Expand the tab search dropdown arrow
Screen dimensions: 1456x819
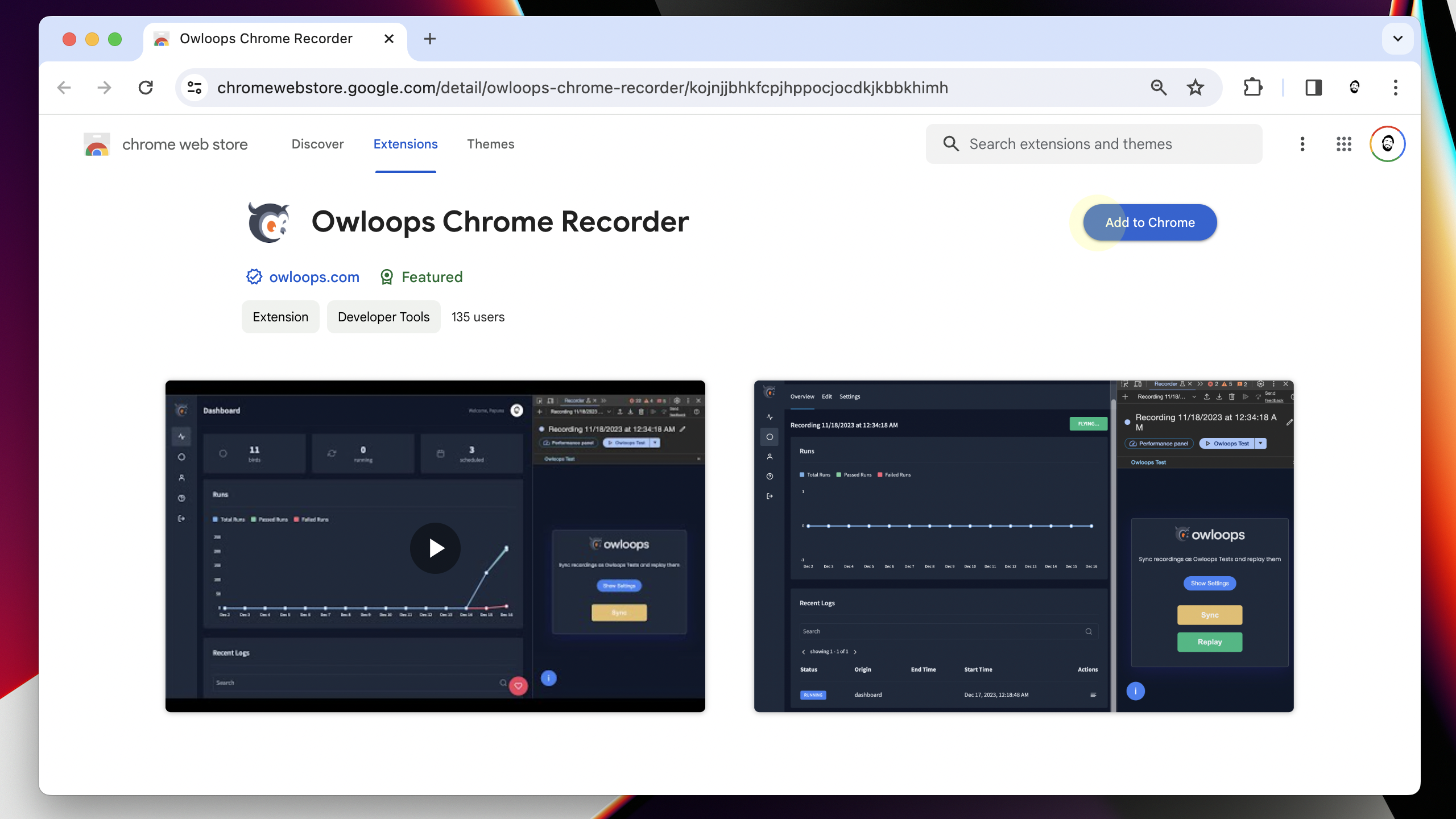point(1397,39)
